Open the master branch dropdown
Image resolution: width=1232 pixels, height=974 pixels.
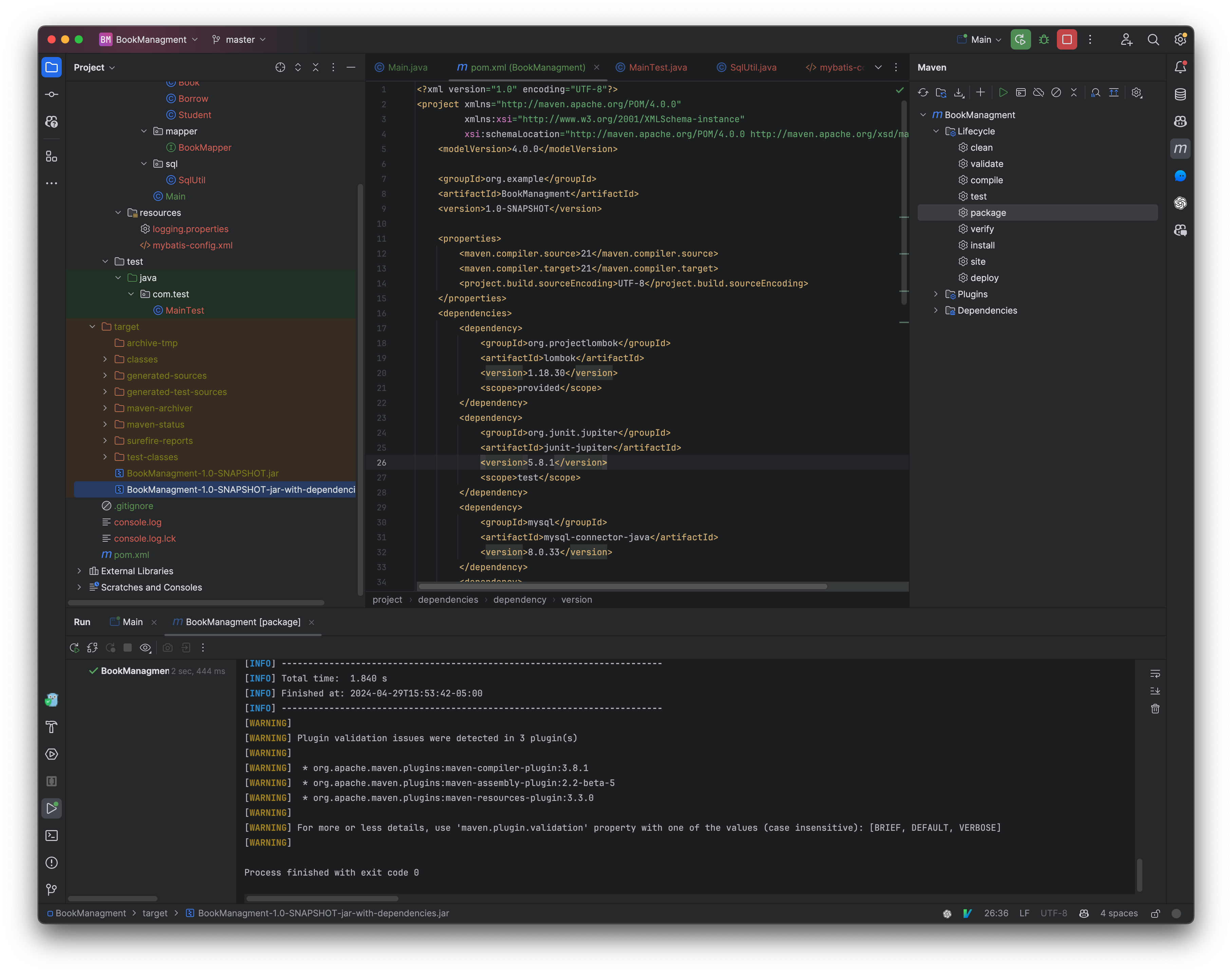[x=240, y=39]
